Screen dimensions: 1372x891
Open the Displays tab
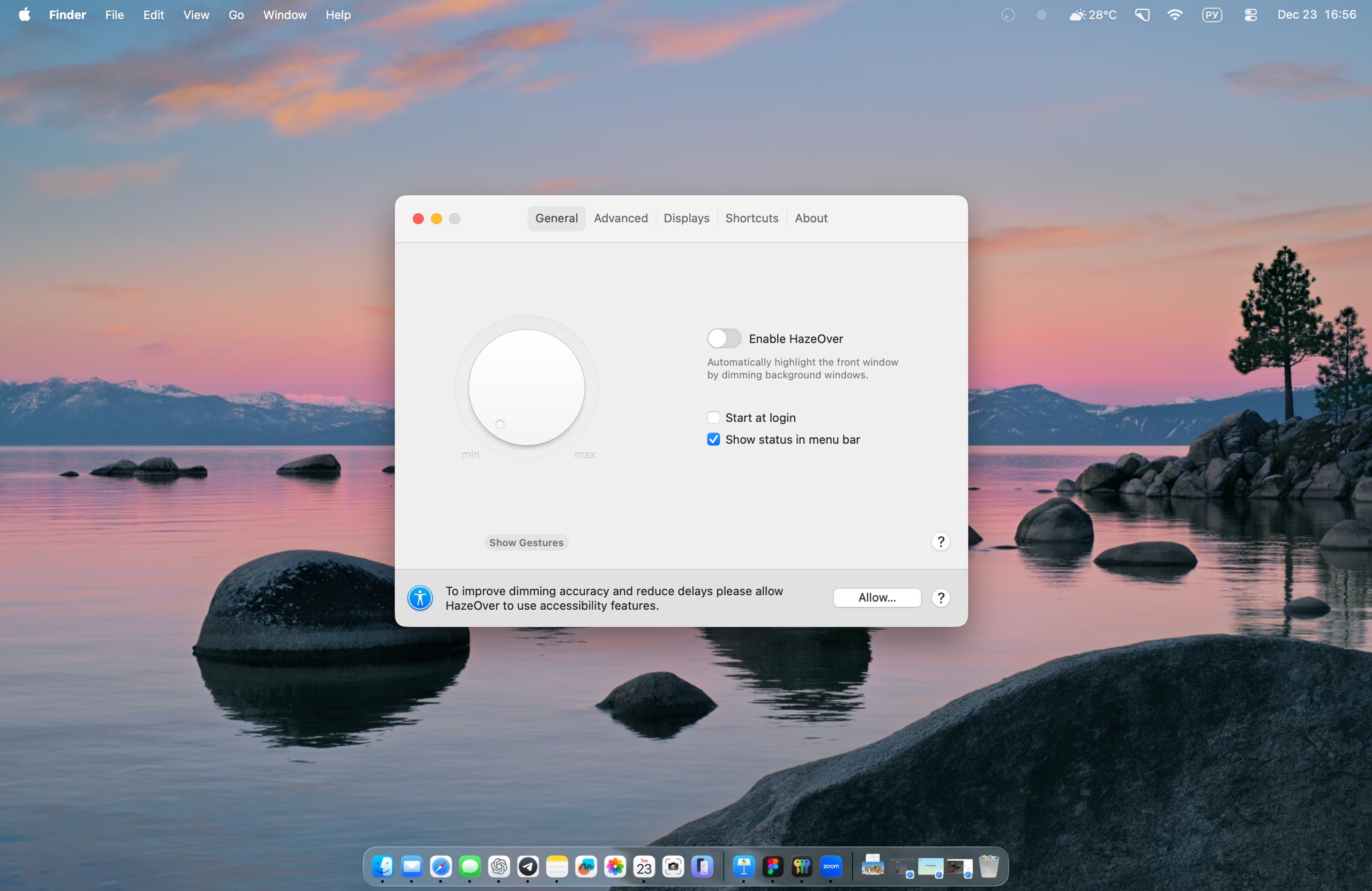[686, 218]
